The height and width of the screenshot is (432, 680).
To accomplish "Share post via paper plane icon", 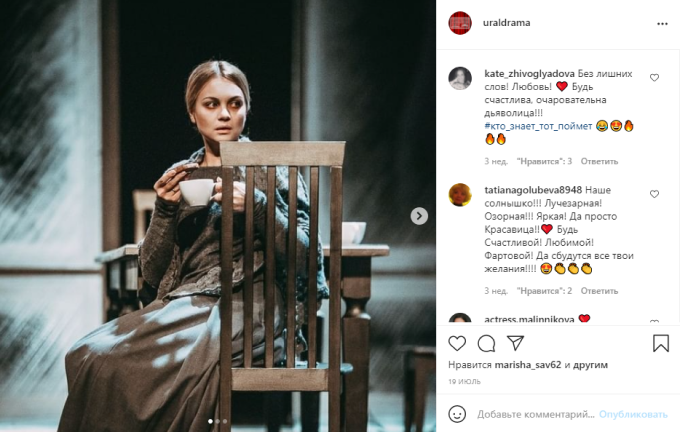I will point(516,344).
